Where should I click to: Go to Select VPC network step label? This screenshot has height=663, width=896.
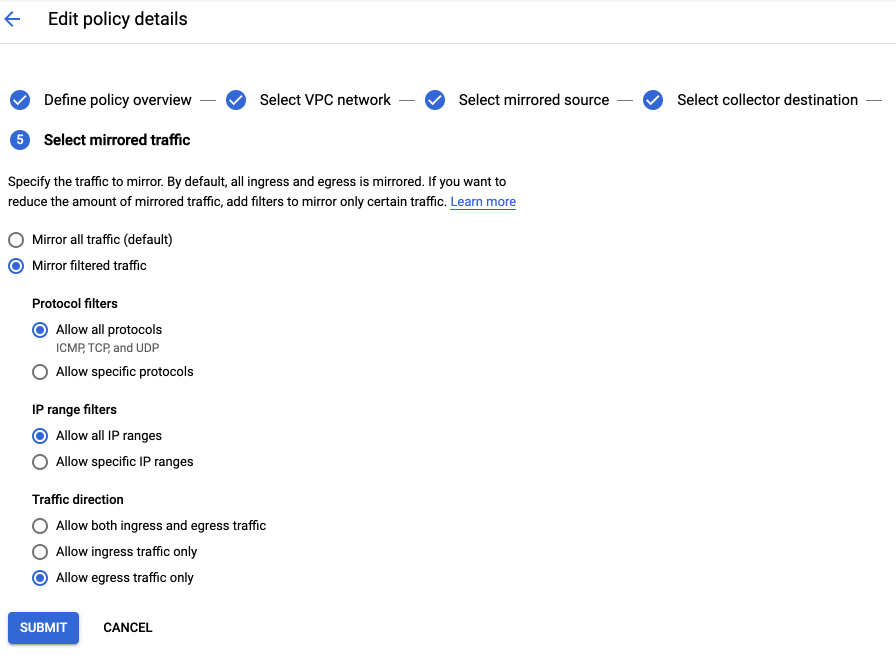click(325, 100)
